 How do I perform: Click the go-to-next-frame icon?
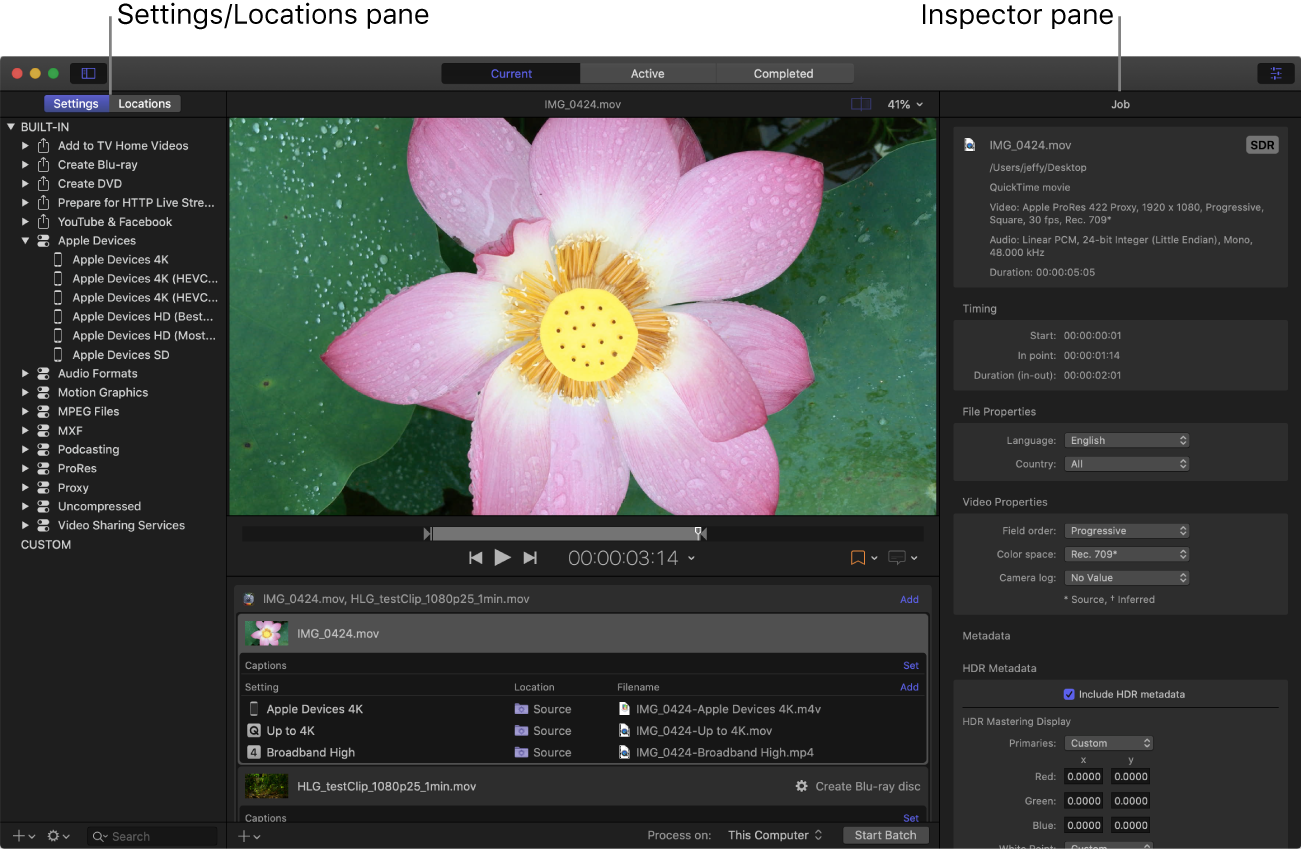(530, 558)
